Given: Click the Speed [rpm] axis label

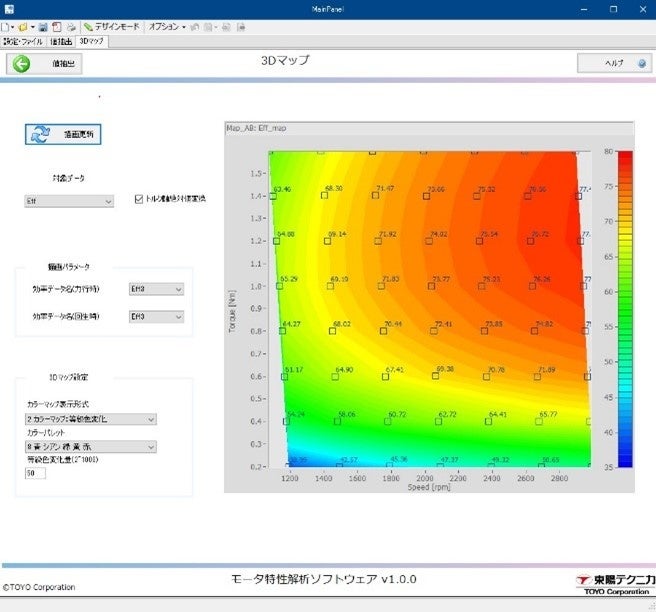Looking at the screenshot, I should coord(429,487).
